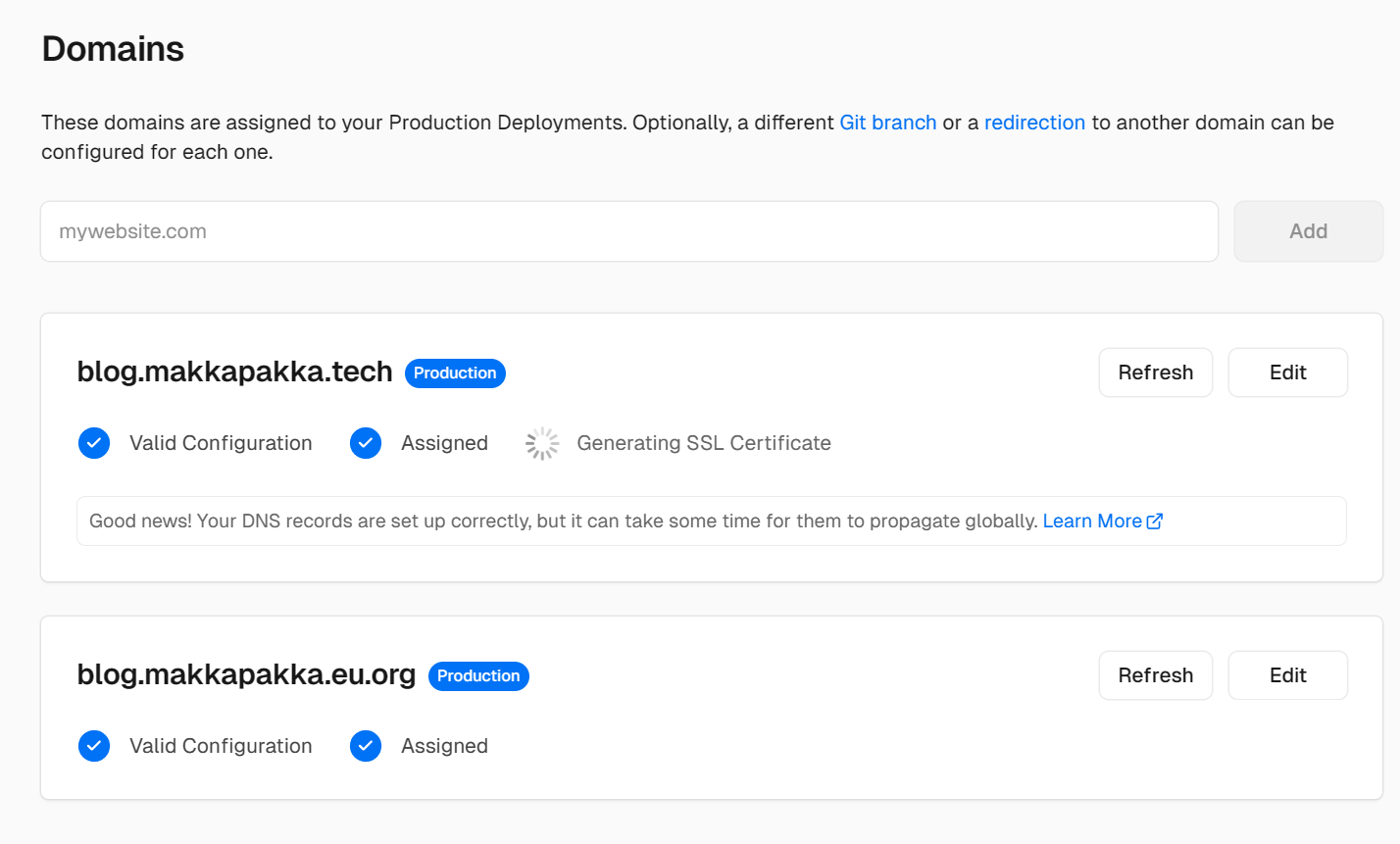
Task: Click the Assigned checkmark icon for blog.makkapakka.eu.org
Action: pyautogui.click(x=366, y=746)
